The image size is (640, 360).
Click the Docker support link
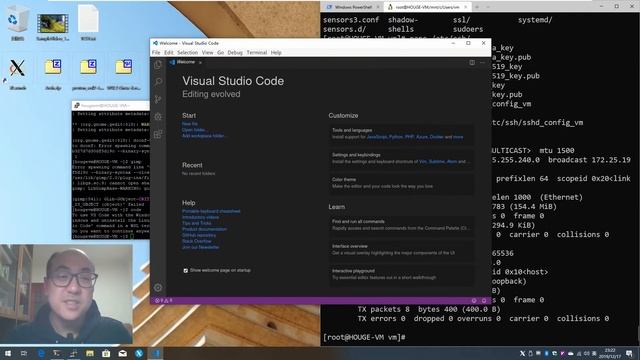(437, 137)
